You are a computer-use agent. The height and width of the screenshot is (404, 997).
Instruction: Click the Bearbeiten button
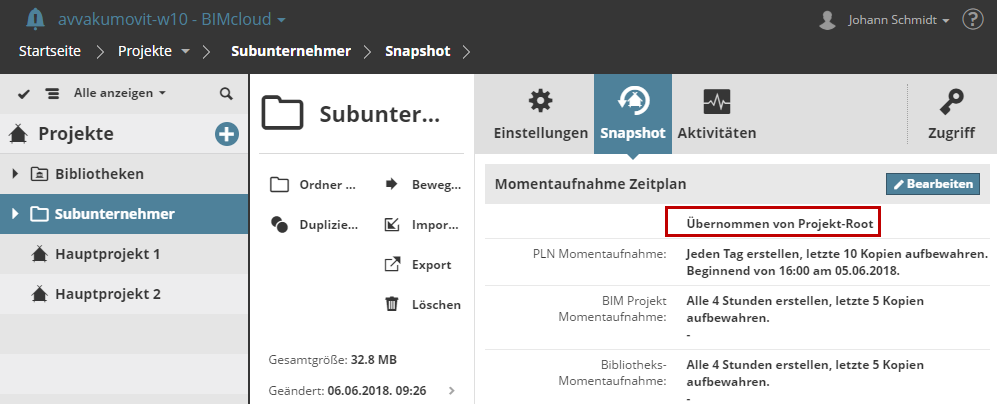pyautogui.click(x=933, y=184)
